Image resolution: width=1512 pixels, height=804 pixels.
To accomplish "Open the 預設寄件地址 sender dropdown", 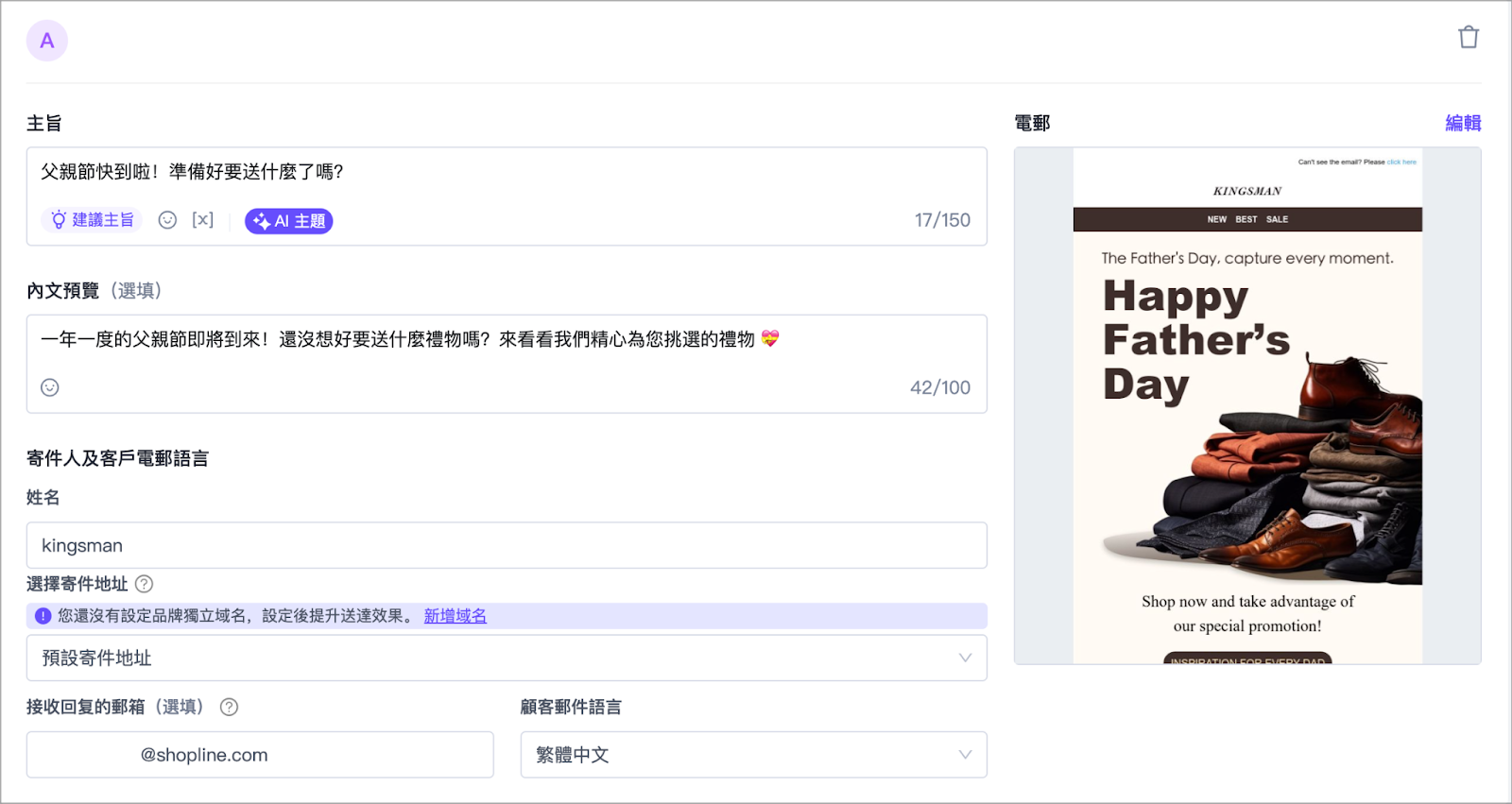I will pyautogui.click(x=507, y=658).
